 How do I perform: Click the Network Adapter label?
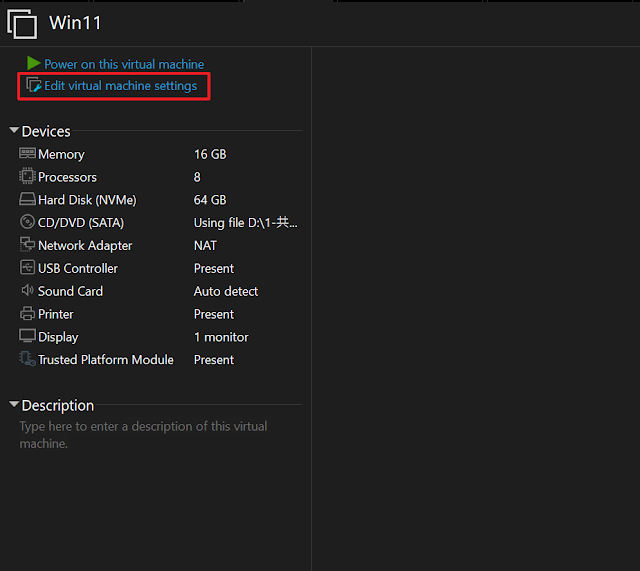(x=85, y=246)
